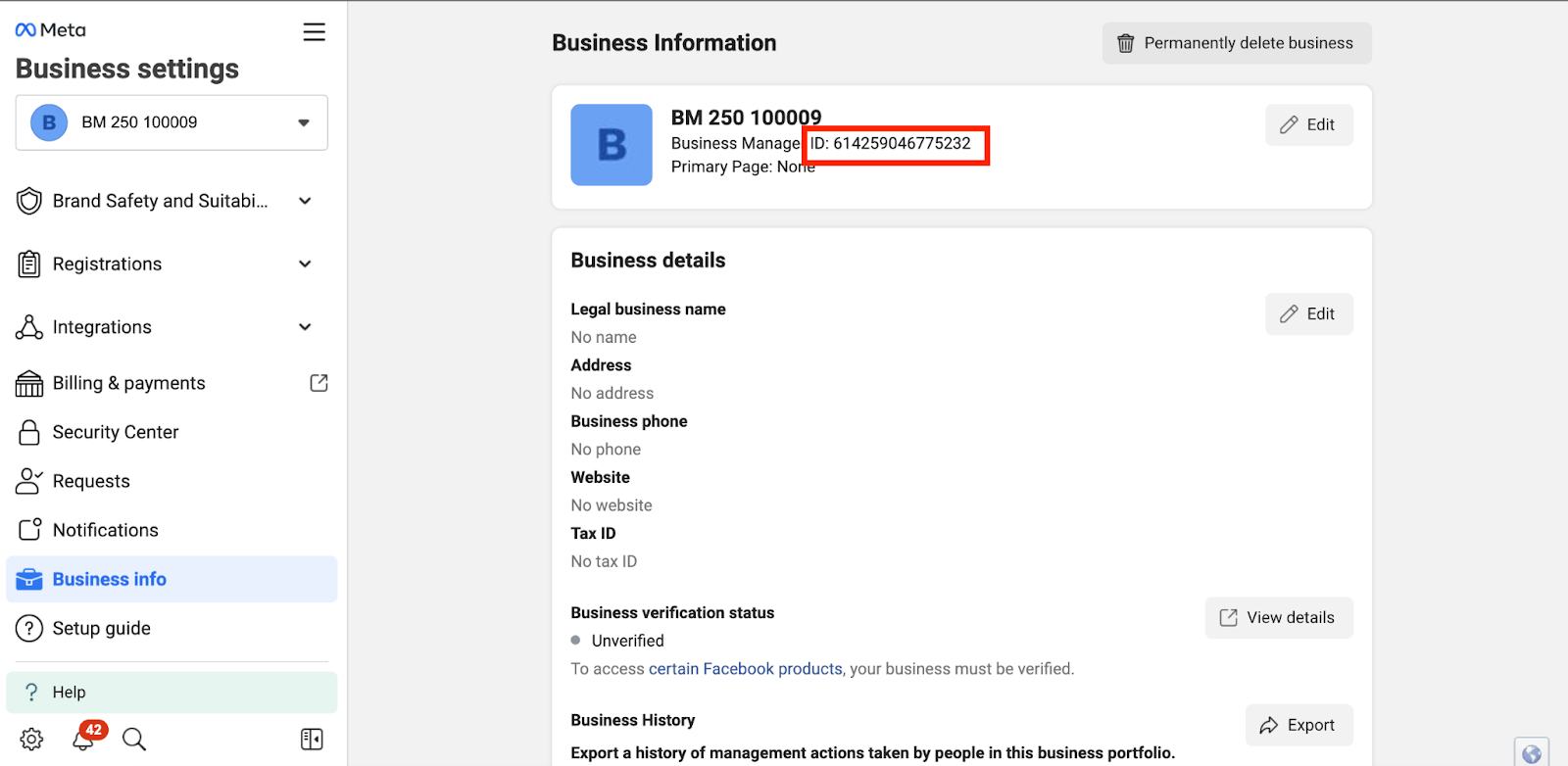Open Notifications settings page
This screenshot has height=766, width=1568.
point(171,530)
